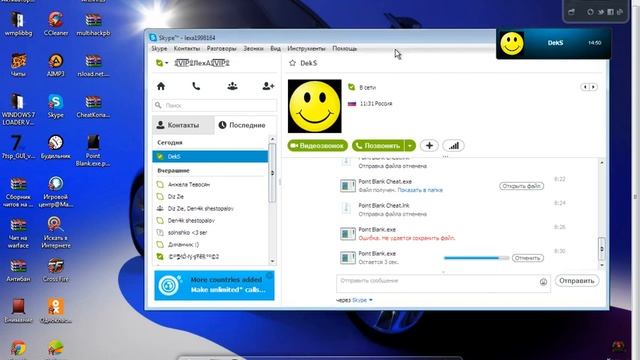640x360 pixels.
Task: Cancel the Point Blank.exe transfer with Отменить
Action: (x=528, y=258)
